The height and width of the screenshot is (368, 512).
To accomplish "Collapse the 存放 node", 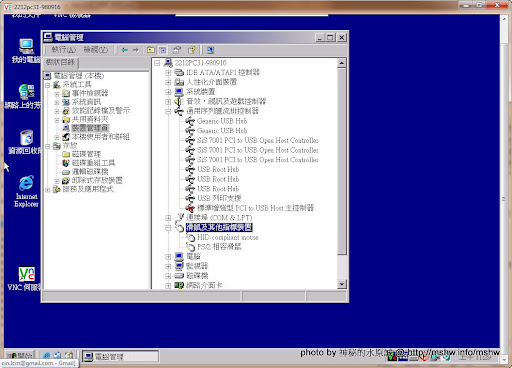I will (x=48, y=146).
